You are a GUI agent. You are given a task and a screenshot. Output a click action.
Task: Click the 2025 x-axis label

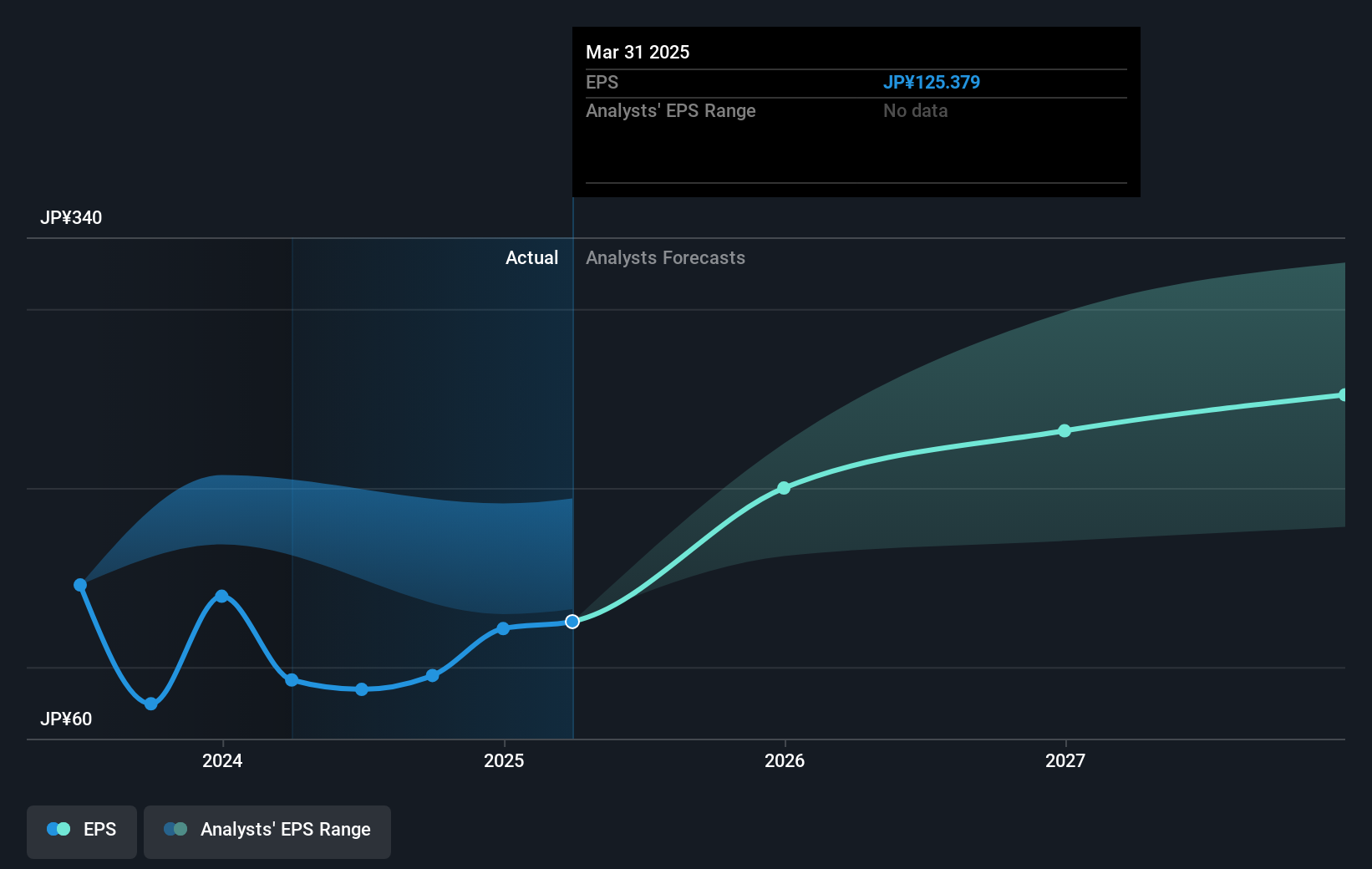point(504,760)
